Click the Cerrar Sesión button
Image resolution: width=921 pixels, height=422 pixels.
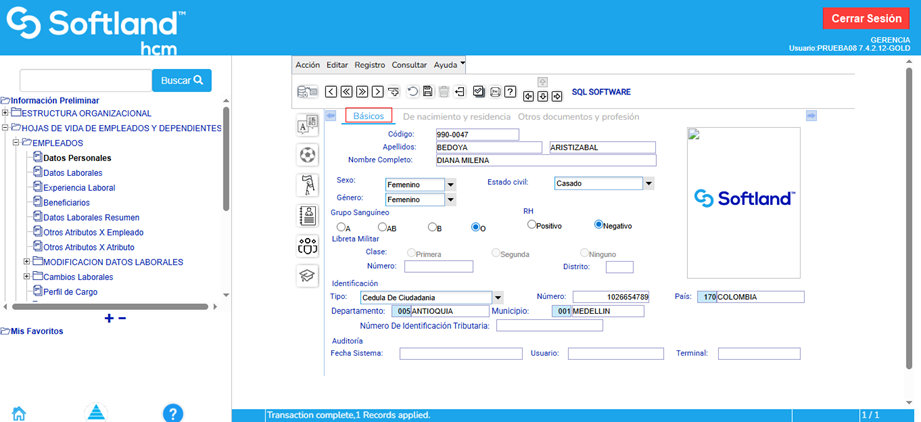pos(866,19)
